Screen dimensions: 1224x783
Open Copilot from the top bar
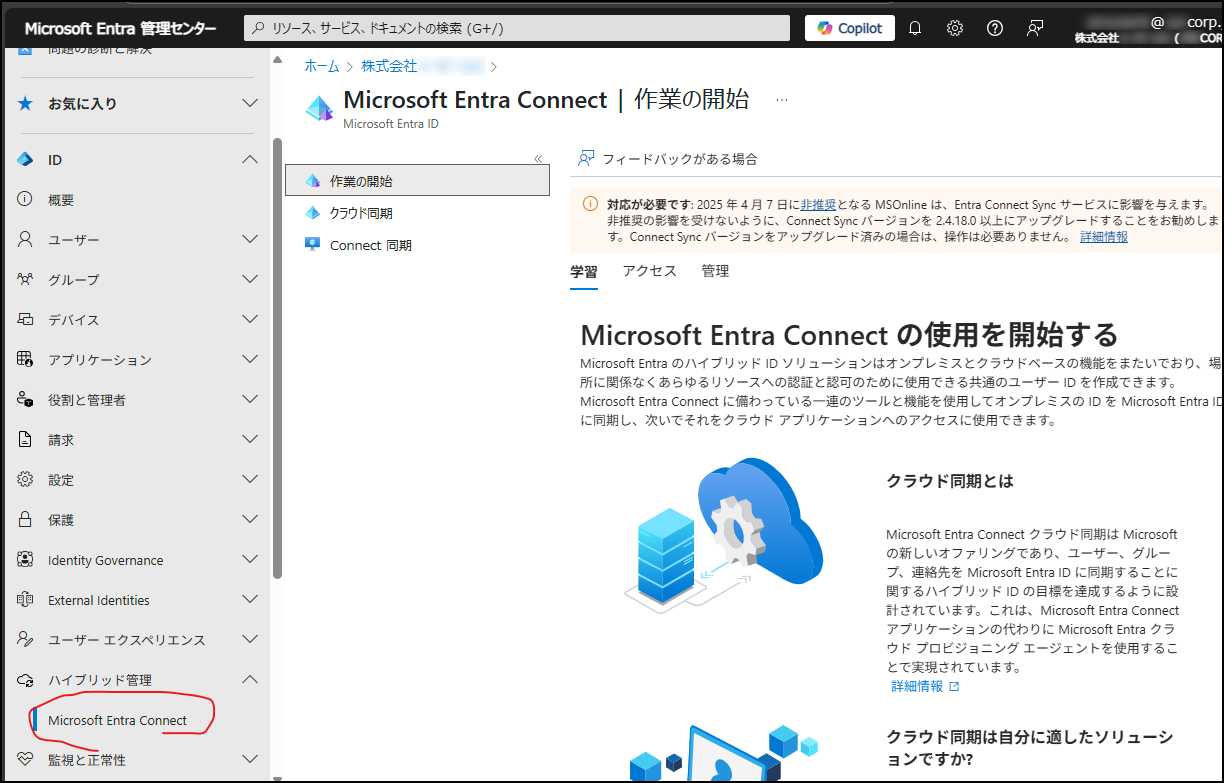coord(849,27)
